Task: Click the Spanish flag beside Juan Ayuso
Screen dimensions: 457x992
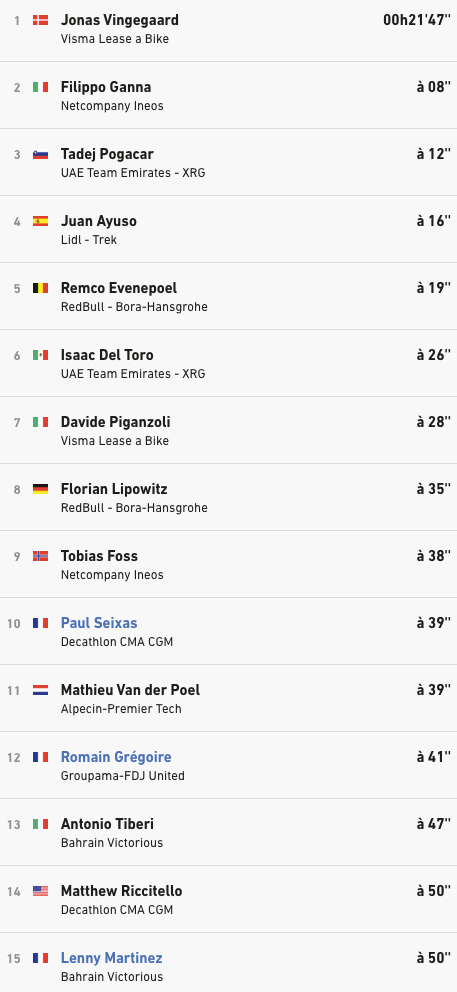Action: click(x=41, y=221)
